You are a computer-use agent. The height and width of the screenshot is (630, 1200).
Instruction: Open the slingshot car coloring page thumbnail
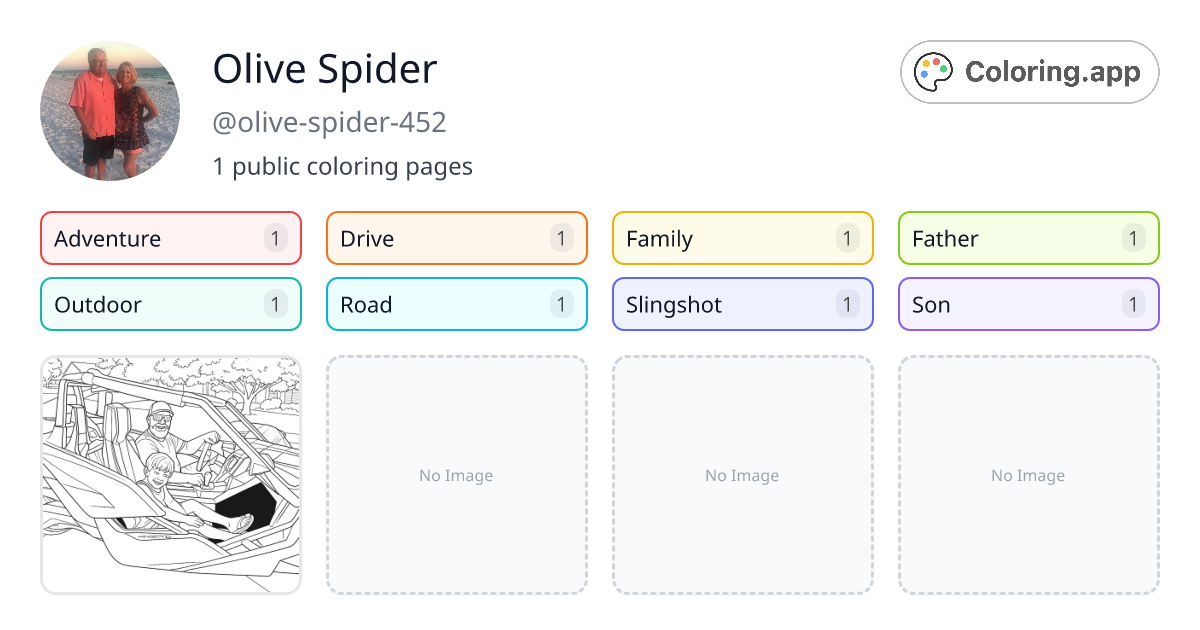click(170, 476)
